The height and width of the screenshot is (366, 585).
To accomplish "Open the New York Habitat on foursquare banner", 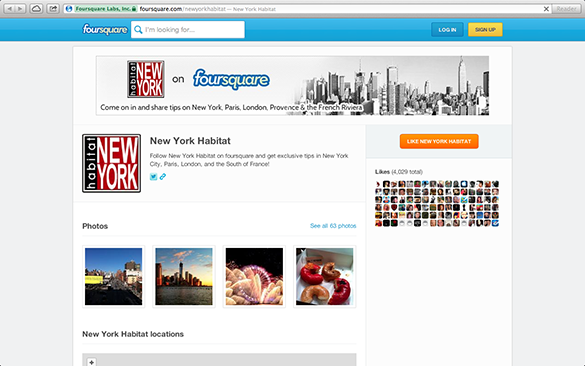I will tap(292, 85).
